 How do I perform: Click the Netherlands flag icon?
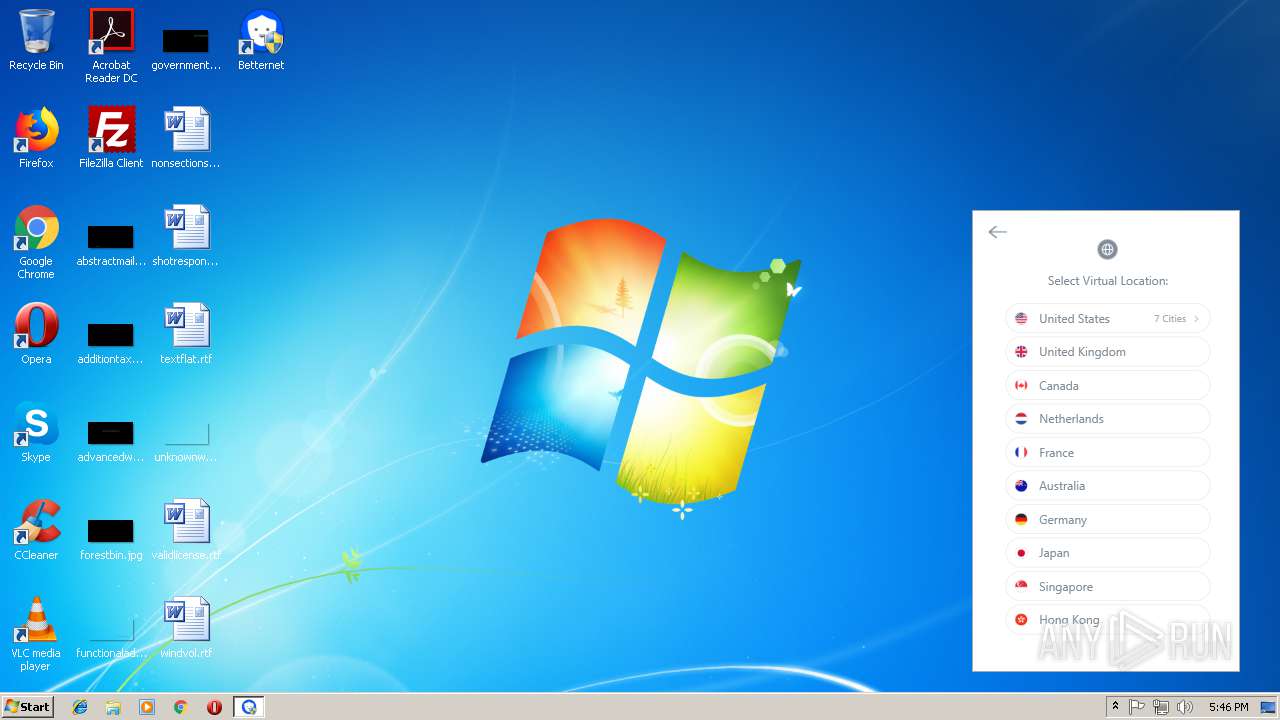[x=1021, y=419]
